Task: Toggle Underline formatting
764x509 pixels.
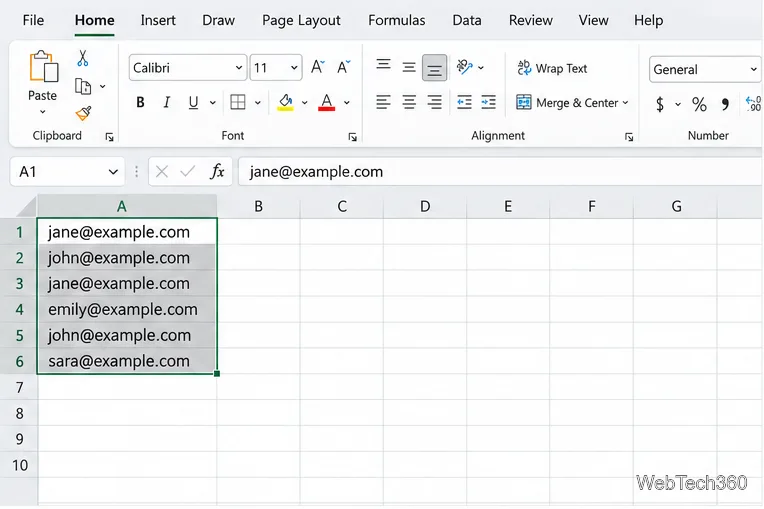Action: click(193, 102)
